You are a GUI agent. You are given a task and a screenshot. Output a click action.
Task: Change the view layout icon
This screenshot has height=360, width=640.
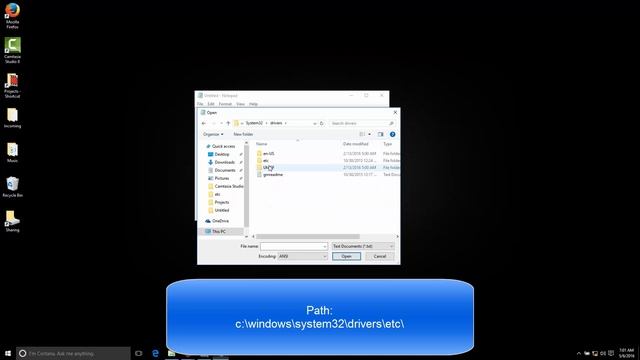[362, 134]
